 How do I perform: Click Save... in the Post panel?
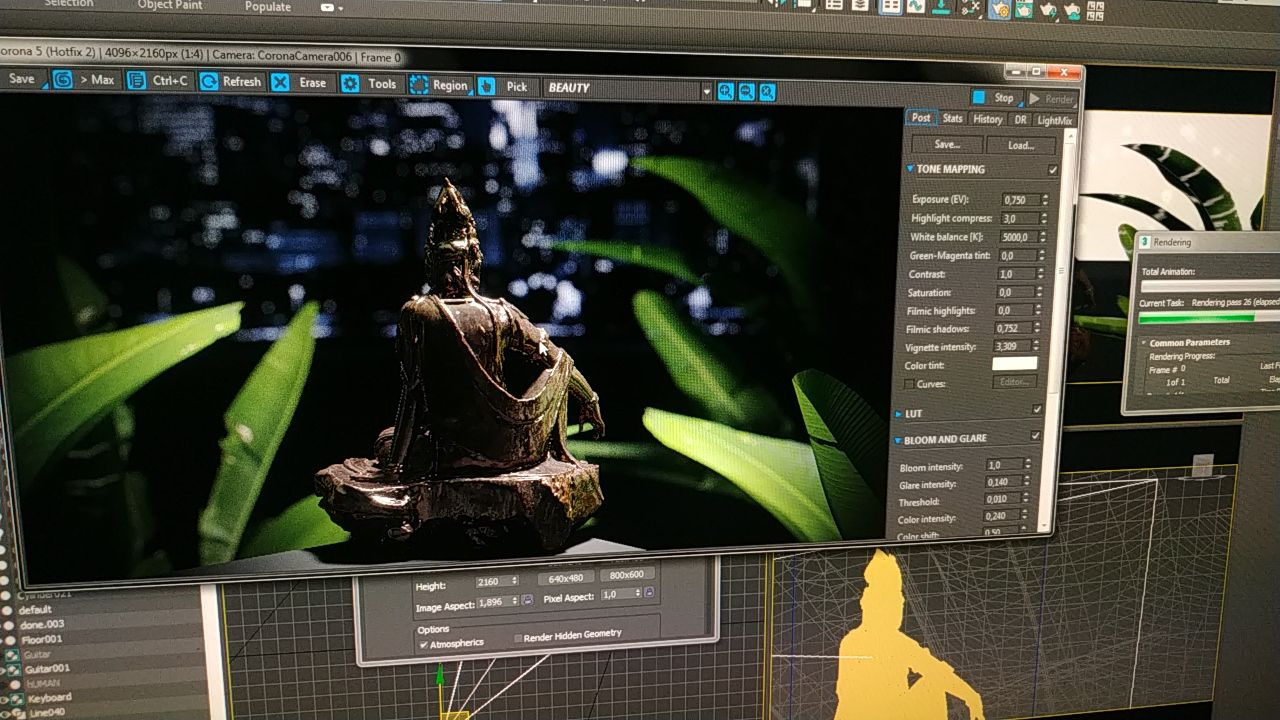click(946, 144)
